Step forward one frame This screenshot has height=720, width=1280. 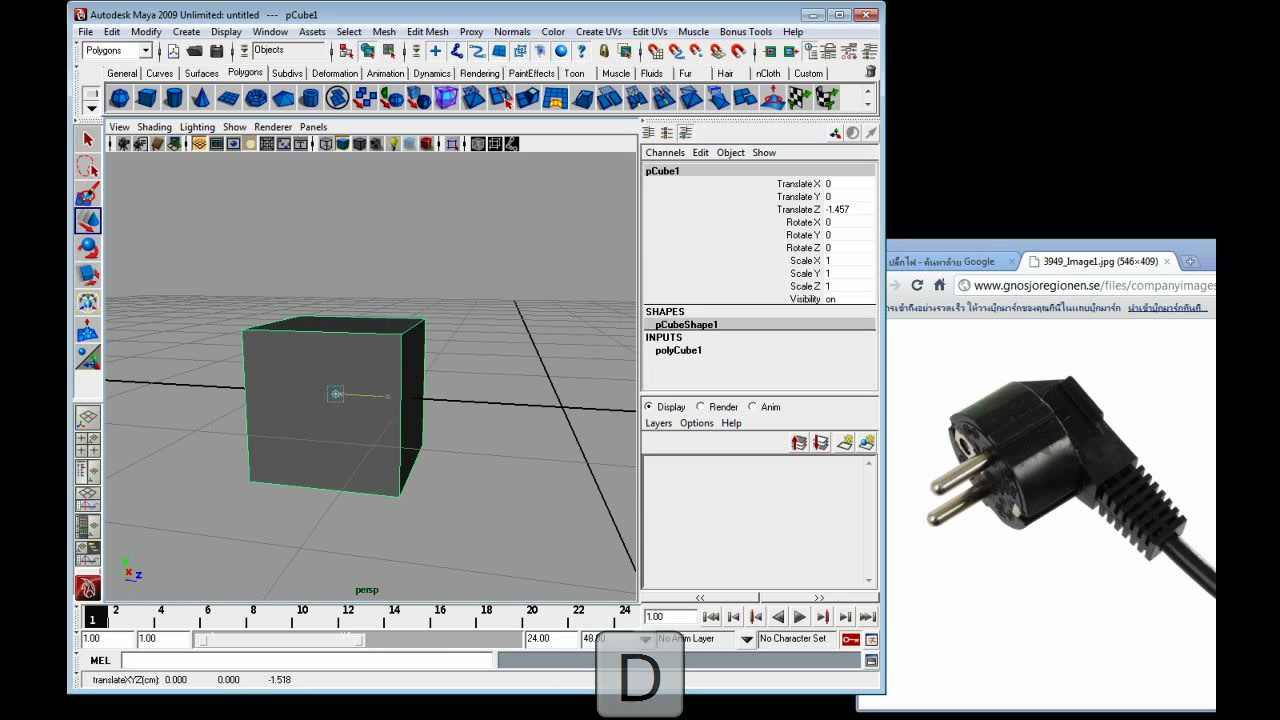[845, 617]
